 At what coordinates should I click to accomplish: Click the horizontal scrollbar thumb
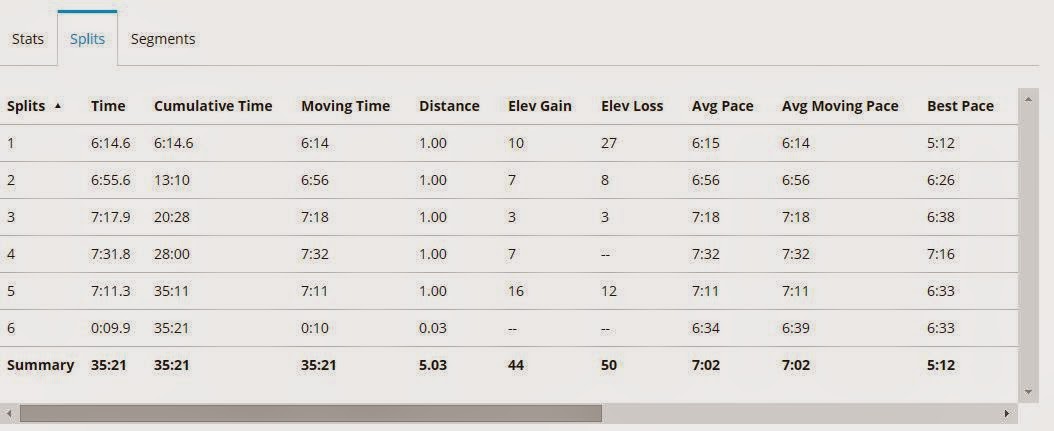[311, 413]
